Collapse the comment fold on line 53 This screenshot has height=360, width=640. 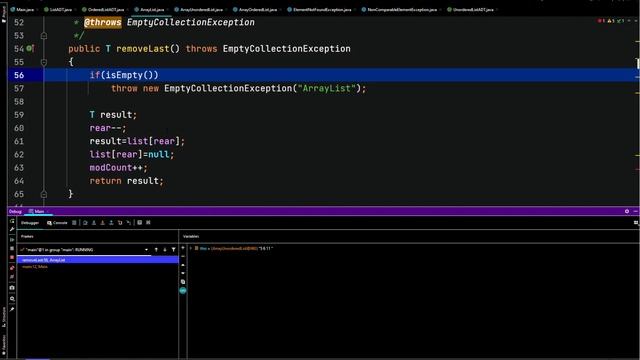(44, 36)
